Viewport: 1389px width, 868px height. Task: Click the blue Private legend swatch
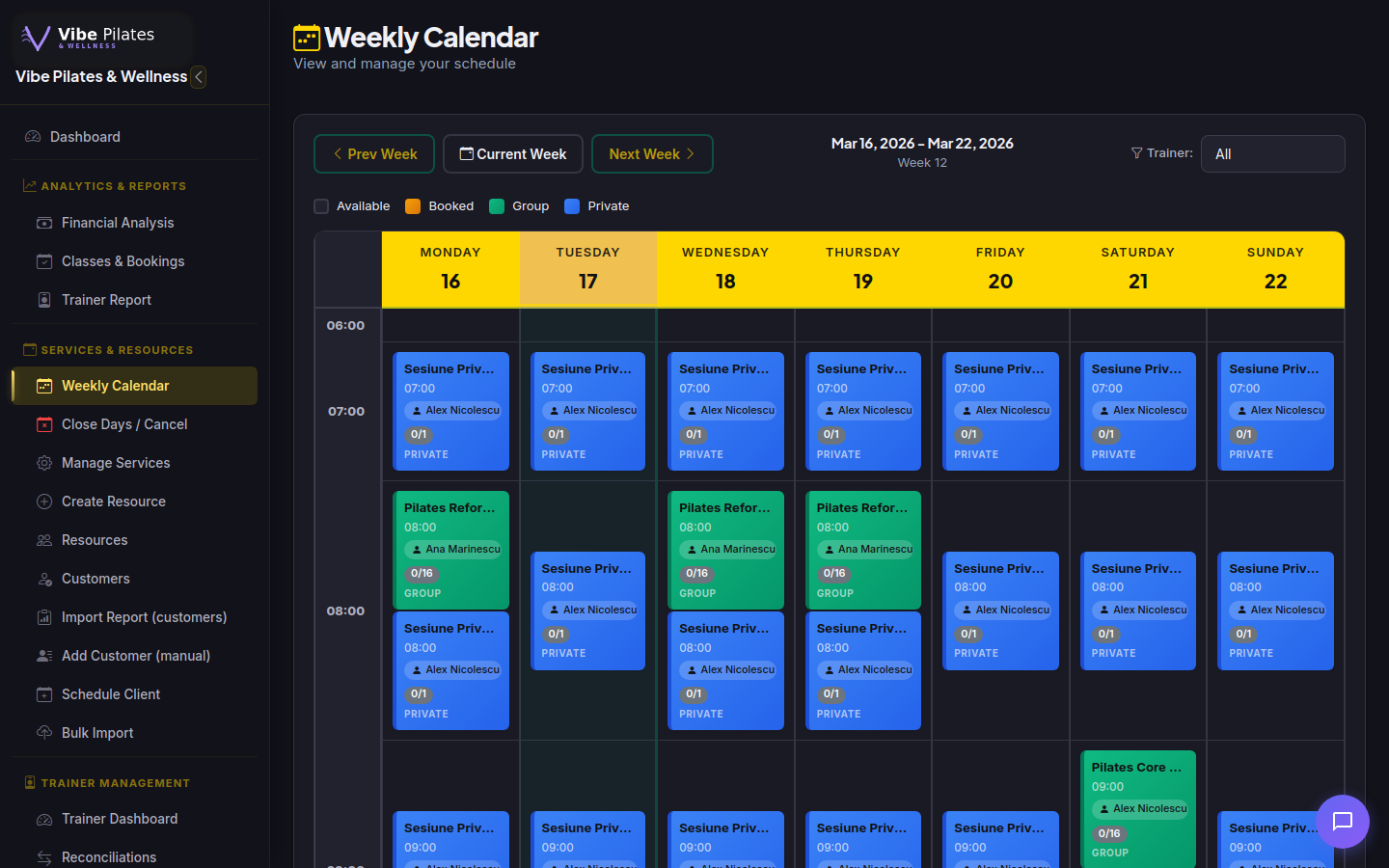click(572, 206)
